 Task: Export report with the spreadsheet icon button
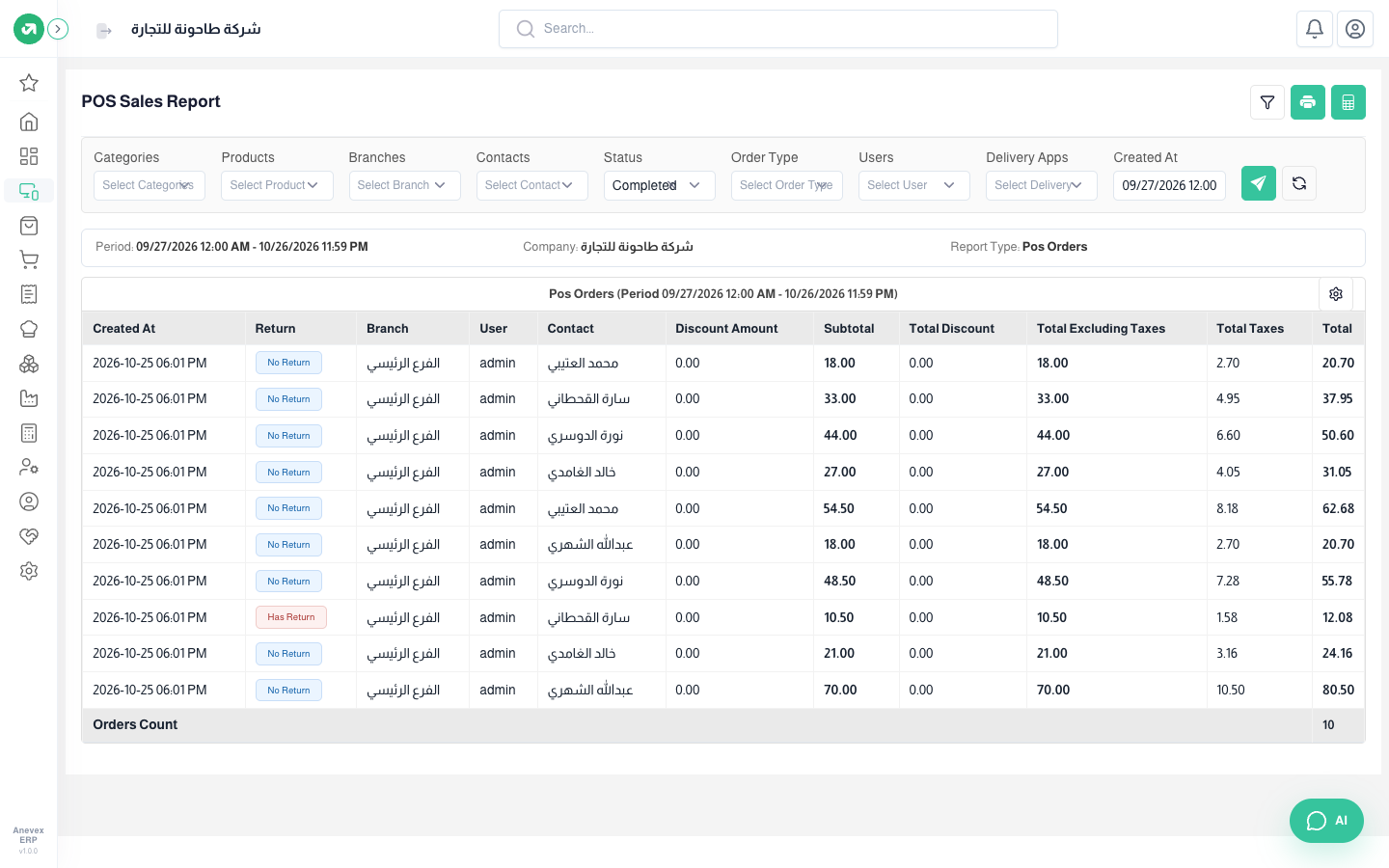(x=1348, y=102)
